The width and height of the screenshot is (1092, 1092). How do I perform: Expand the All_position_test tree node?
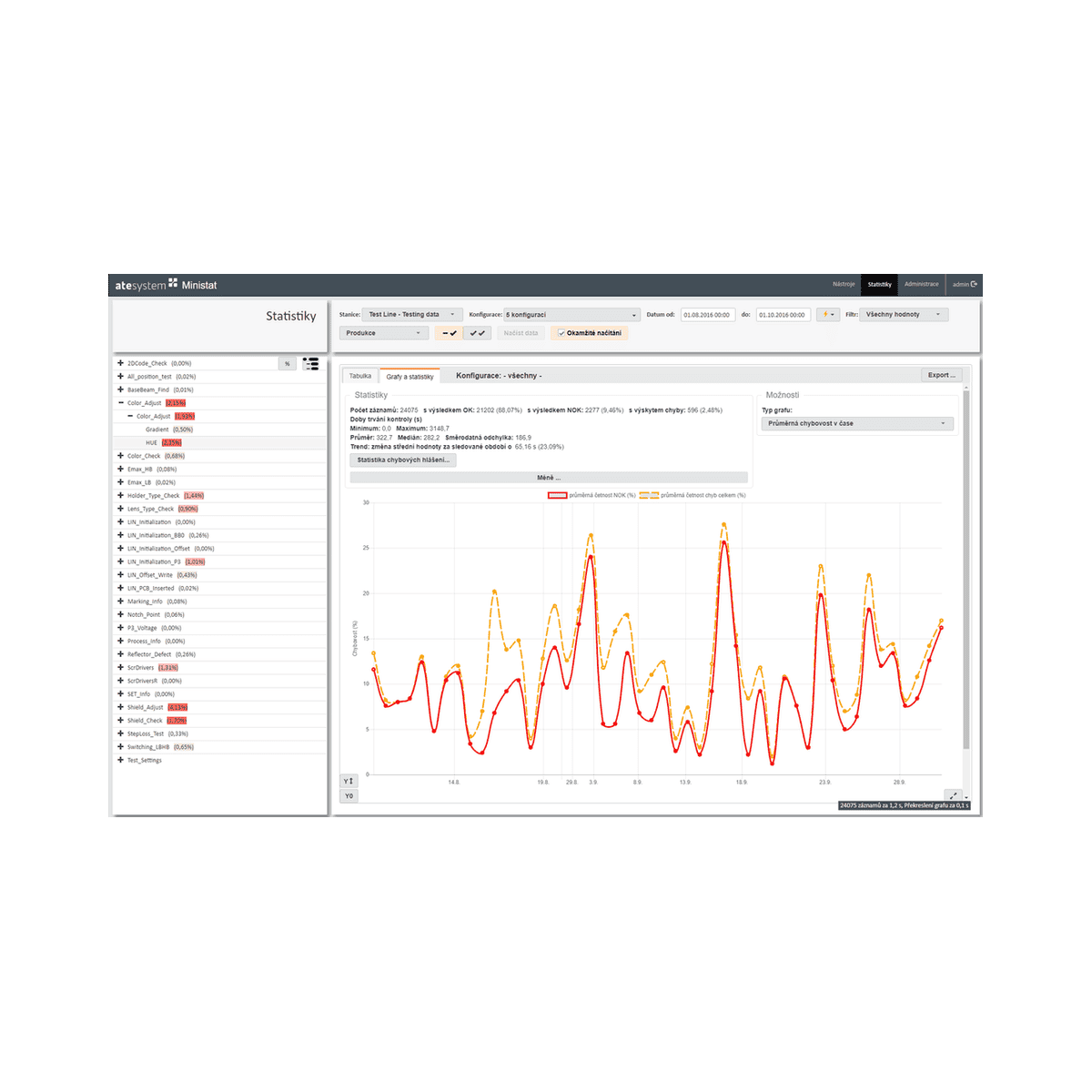pyautogui.click(x=120, y=377)
